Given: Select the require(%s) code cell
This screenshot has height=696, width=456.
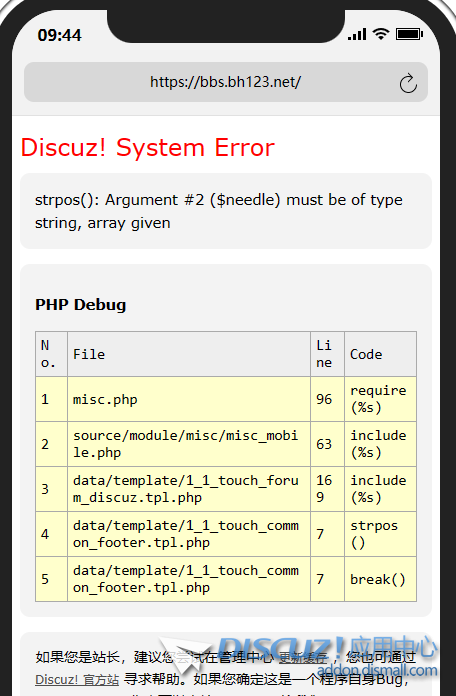Looking at the screenshot, I should pos(381,399).
